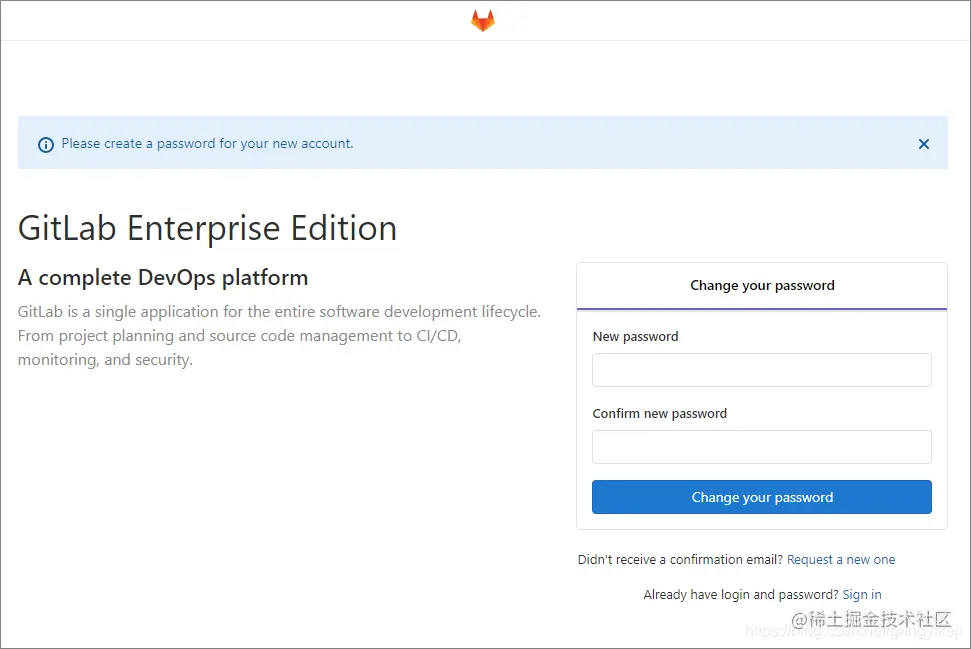Click the GitLab fox logo

[x=482, y=20]
